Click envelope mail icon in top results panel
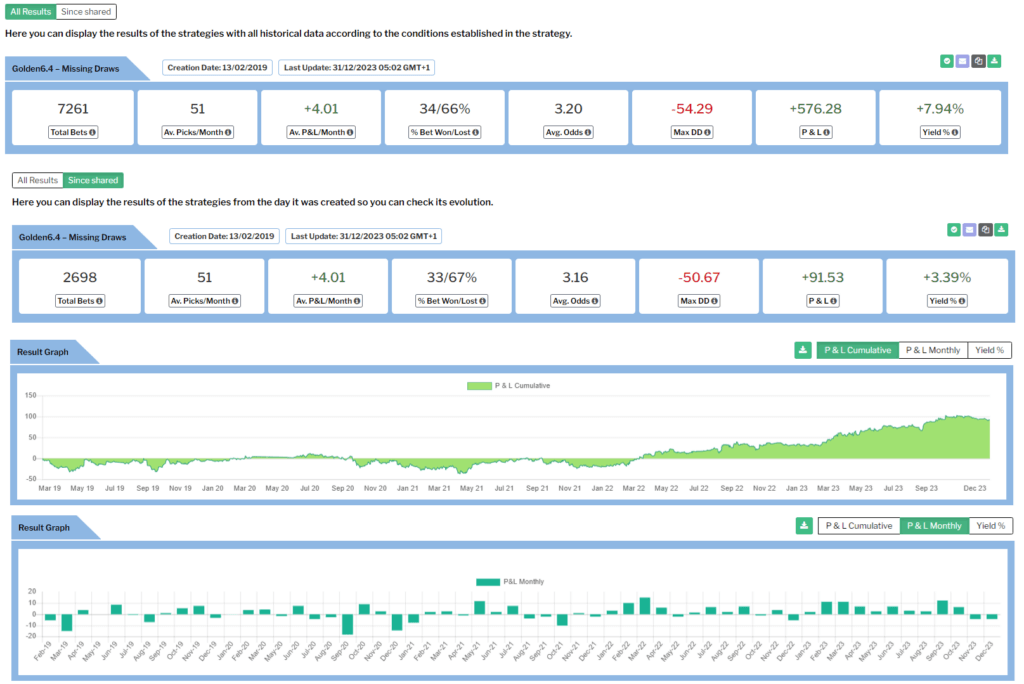The image size is (1024, 684). (962, 61)
